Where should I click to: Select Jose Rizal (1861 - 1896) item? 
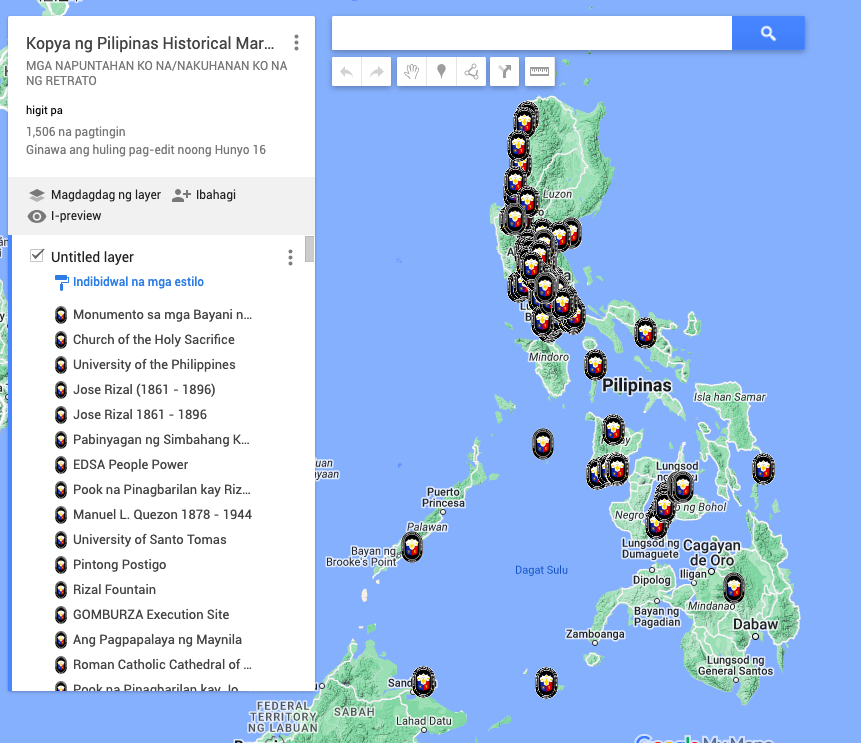click(144, 390)
